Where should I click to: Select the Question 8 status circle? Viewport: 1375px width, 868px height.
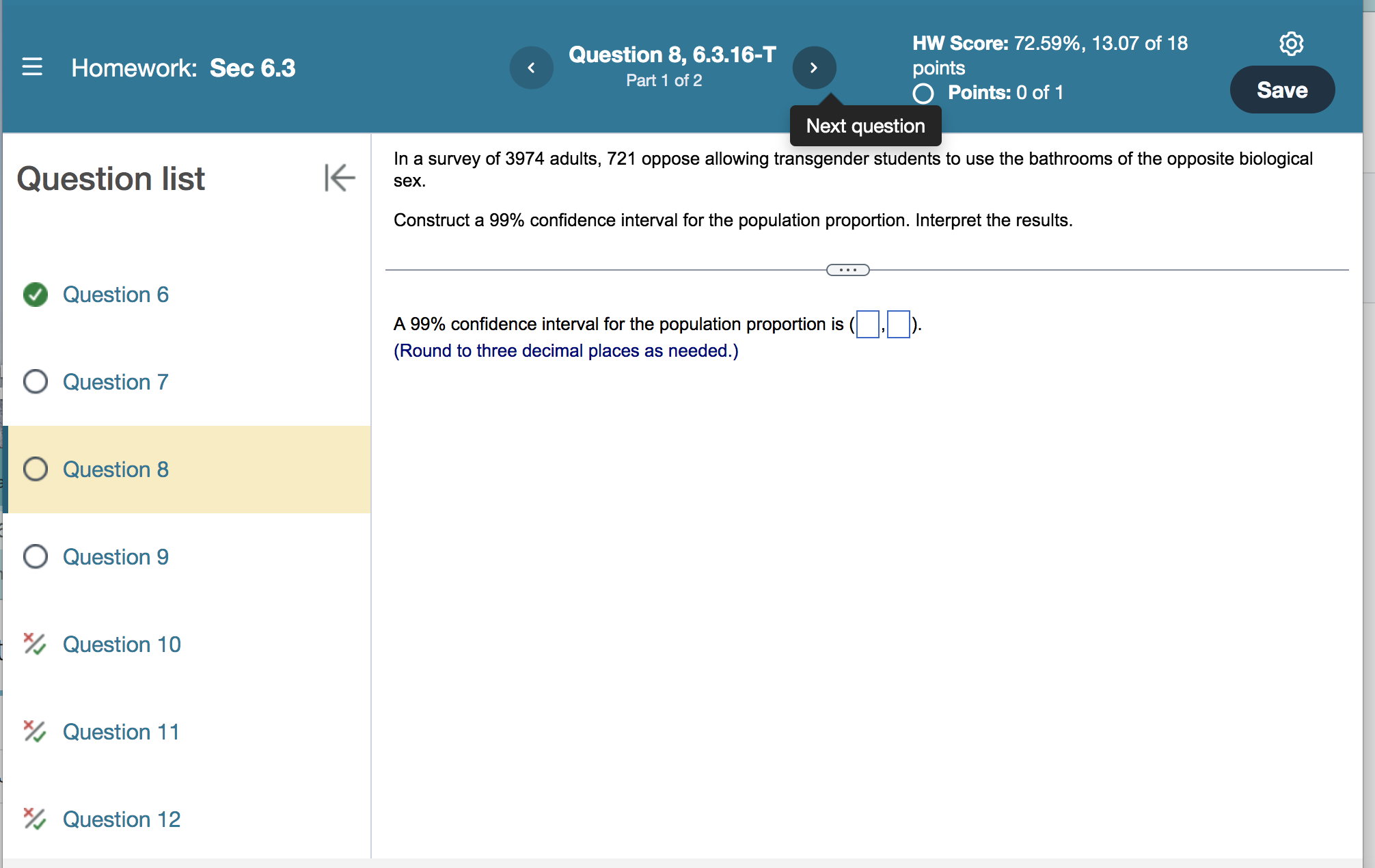(x=36, y=469)
